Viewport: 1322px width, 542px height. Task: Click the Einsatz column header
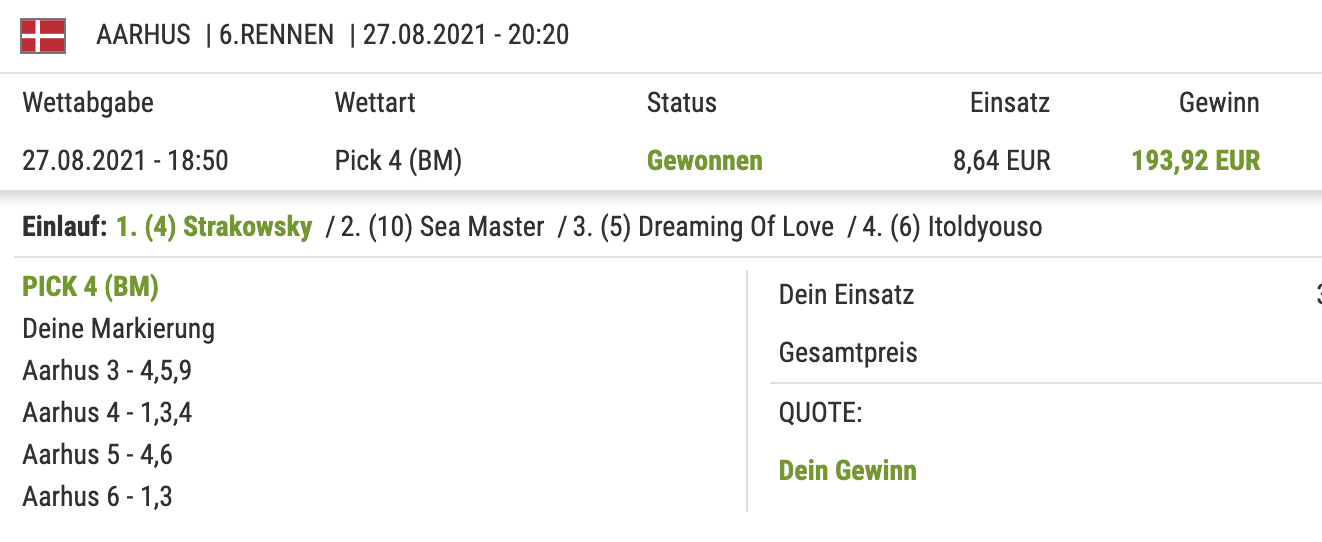1010,102
